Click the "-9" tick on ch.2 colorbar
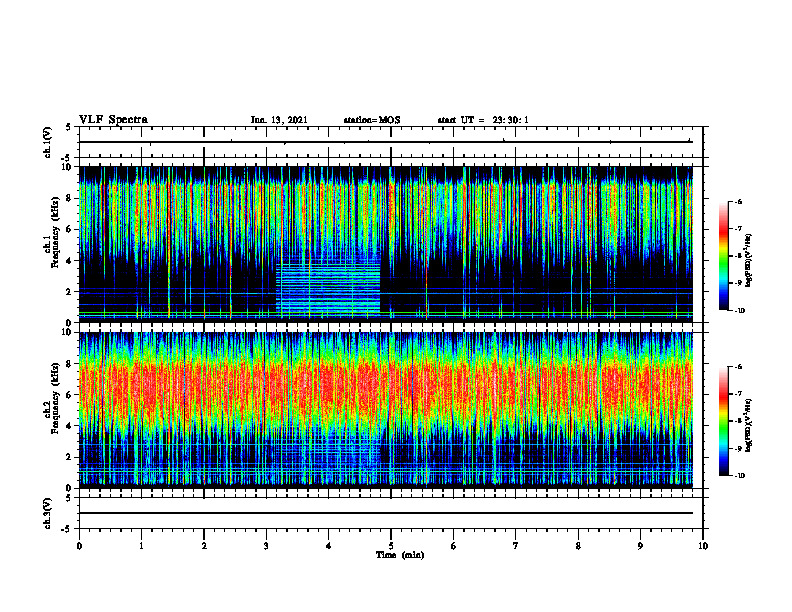This screenshot has width=792, height=612. point(738,448)
